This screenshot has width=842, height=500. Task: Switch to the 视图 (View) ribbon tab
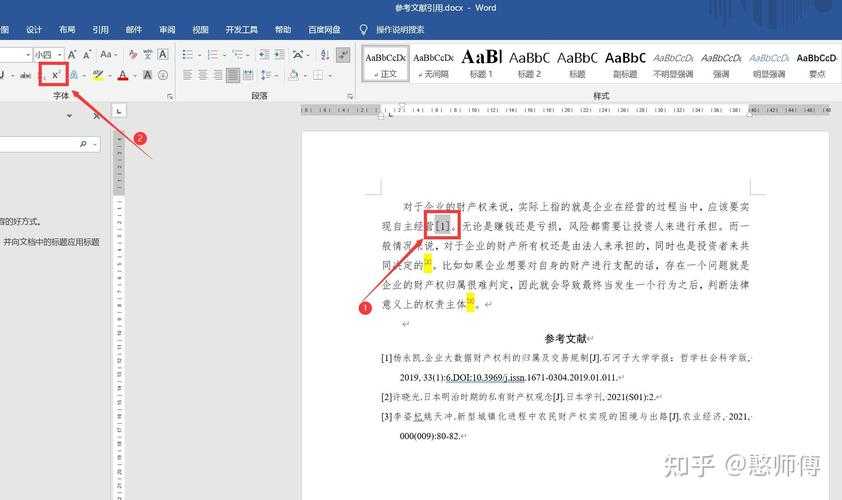[x=200, y=30]
